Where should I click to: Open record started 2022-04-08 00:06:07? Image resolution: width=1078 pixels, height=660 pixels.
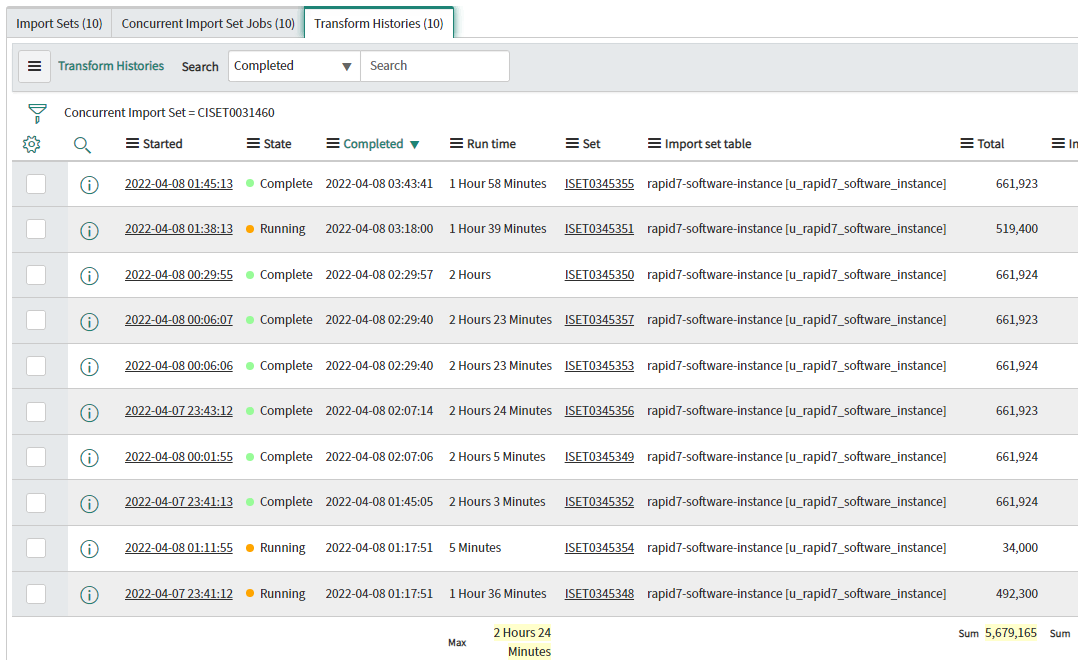pyautogui.click(x=179, y=320)
